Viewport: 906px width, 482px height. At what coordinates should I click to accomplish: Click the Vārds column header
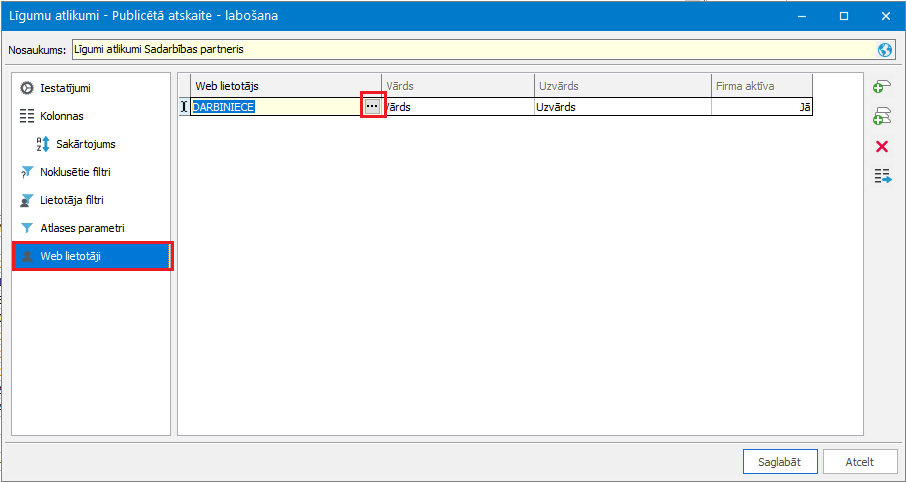click(458, 86)
